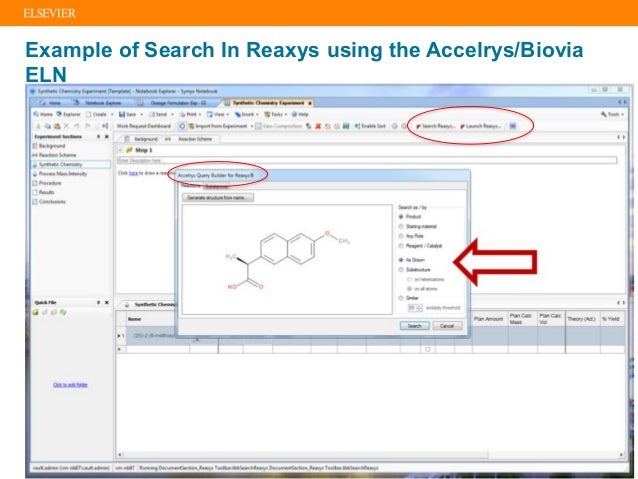Click the refresh circle icon before Import
638x479 pixels.
pos(182,126)
